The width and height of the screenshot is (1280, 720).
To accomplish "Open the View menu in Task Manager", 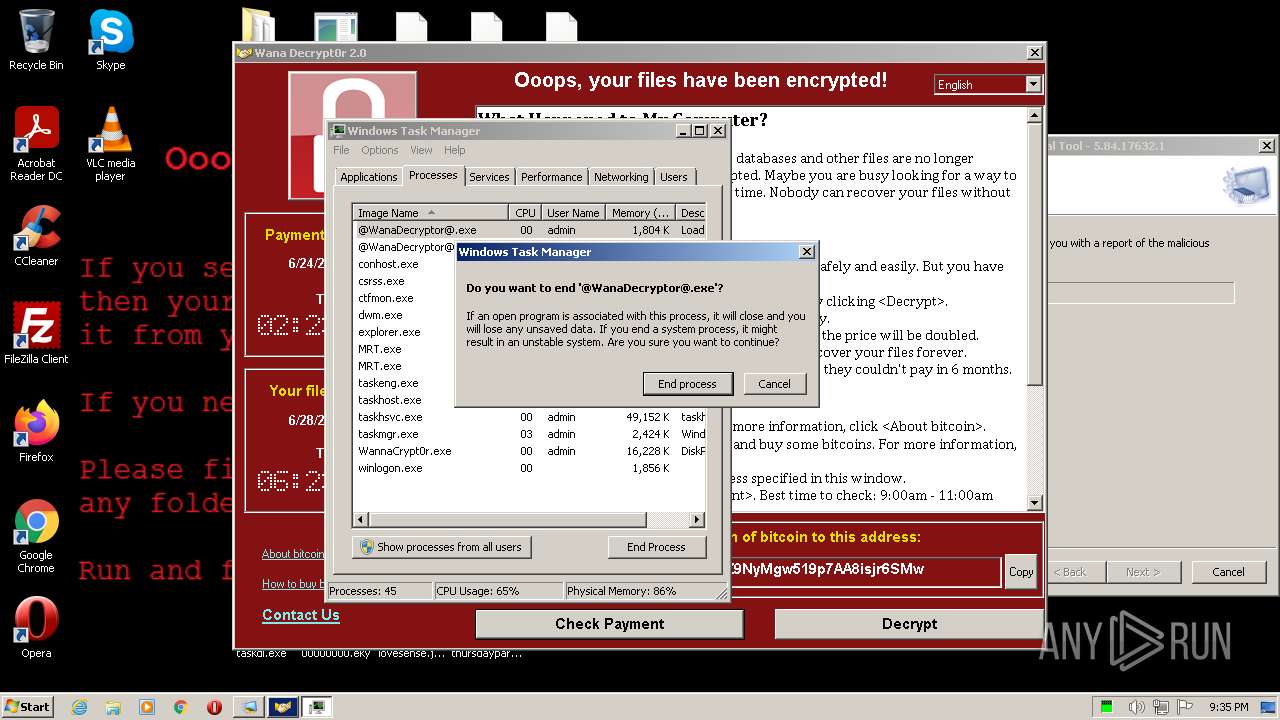I will pos(421,150).
